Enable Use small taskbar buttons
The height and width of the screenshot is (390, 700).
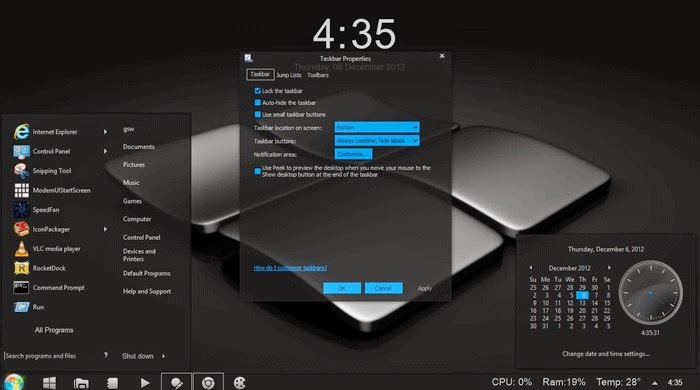click(258, 115)
